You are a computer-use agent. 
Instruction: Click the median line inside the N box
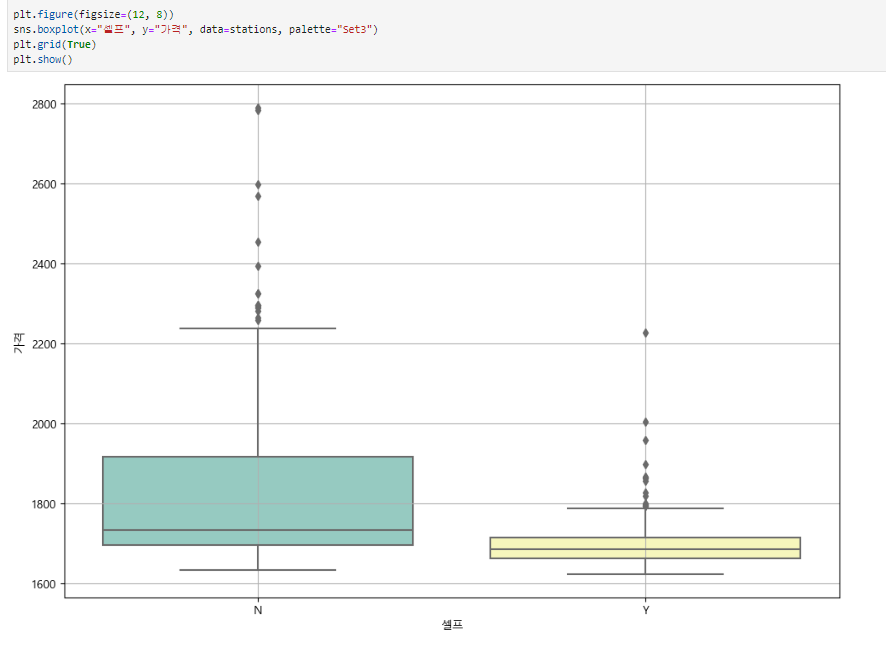point(258,530)
